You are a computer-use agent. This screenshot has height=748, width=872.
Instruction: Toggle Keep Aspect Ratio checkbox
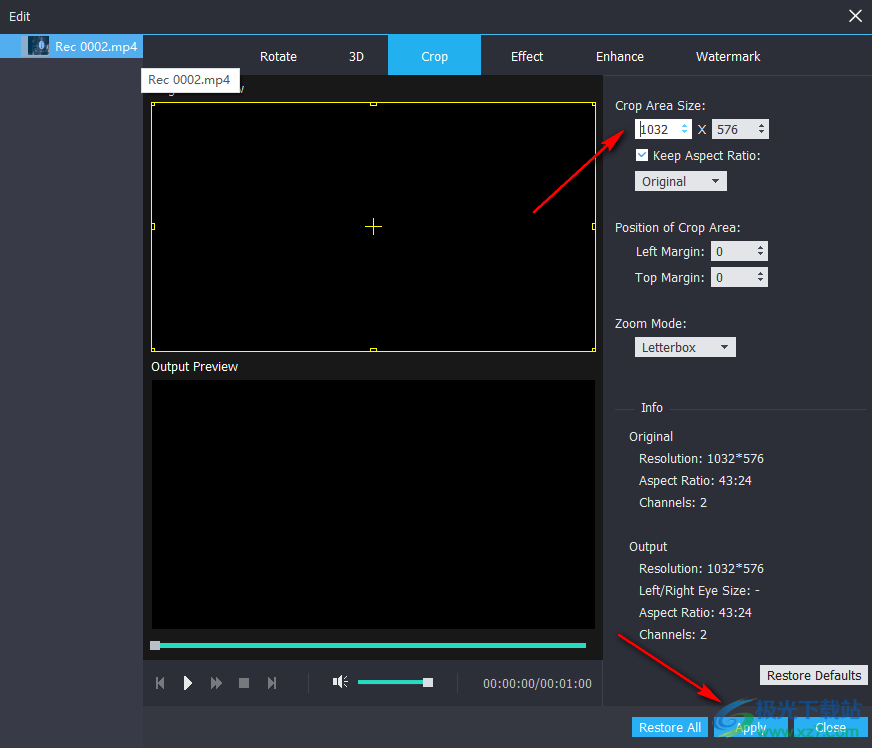(642, 155)
